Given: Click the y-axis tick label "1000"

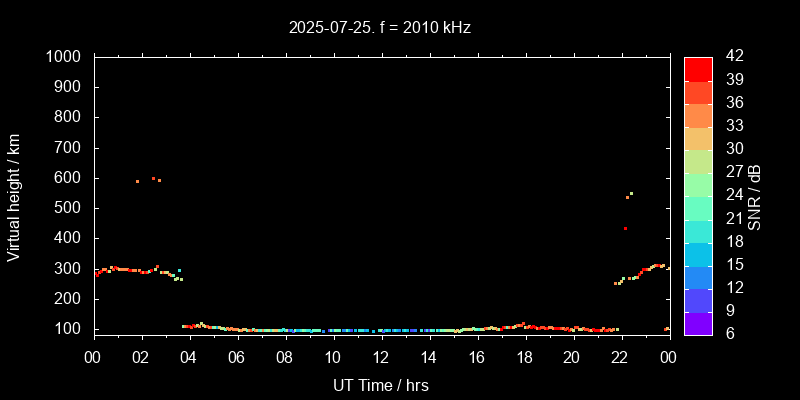Looking at the screenshot, I should (66, 57).
